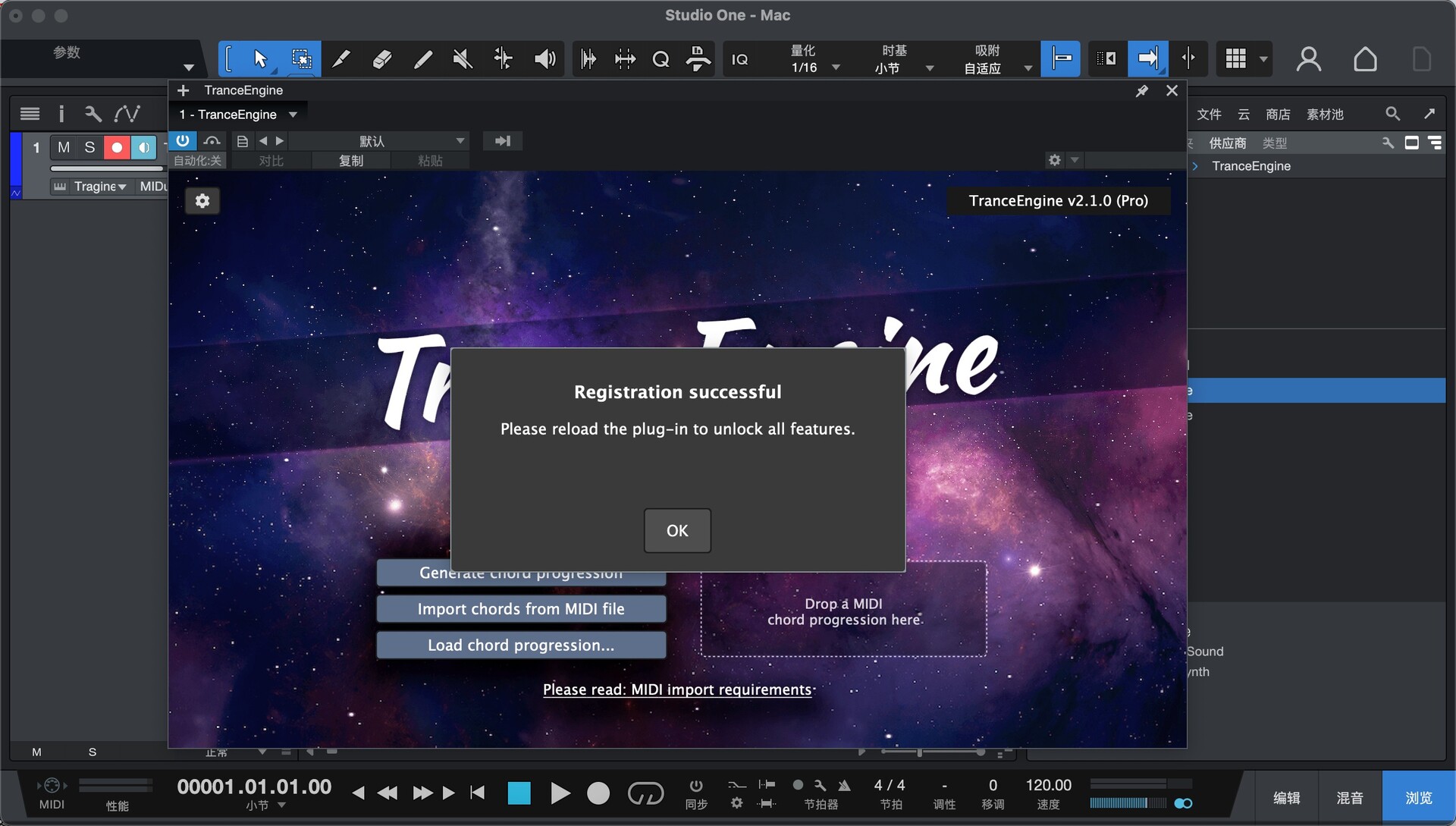Screen dimensions: 1456x826
Task: Click Import chords from MIDI file
Action: pyautogui.click(x=521, y=609)
